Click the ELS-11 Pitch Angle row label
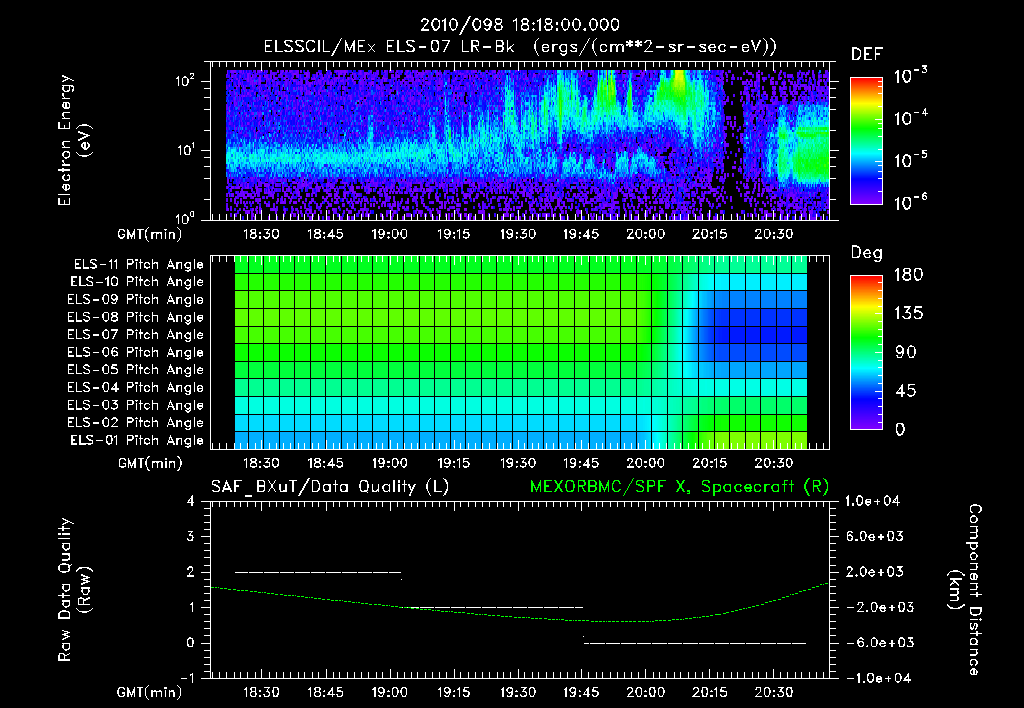 click(138, 265)
